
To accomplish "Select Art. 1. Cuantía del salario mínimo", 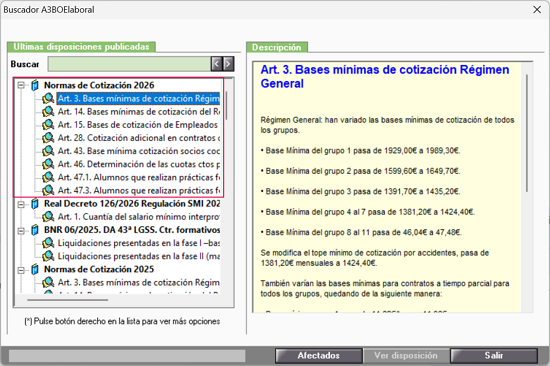I will 139,217.
